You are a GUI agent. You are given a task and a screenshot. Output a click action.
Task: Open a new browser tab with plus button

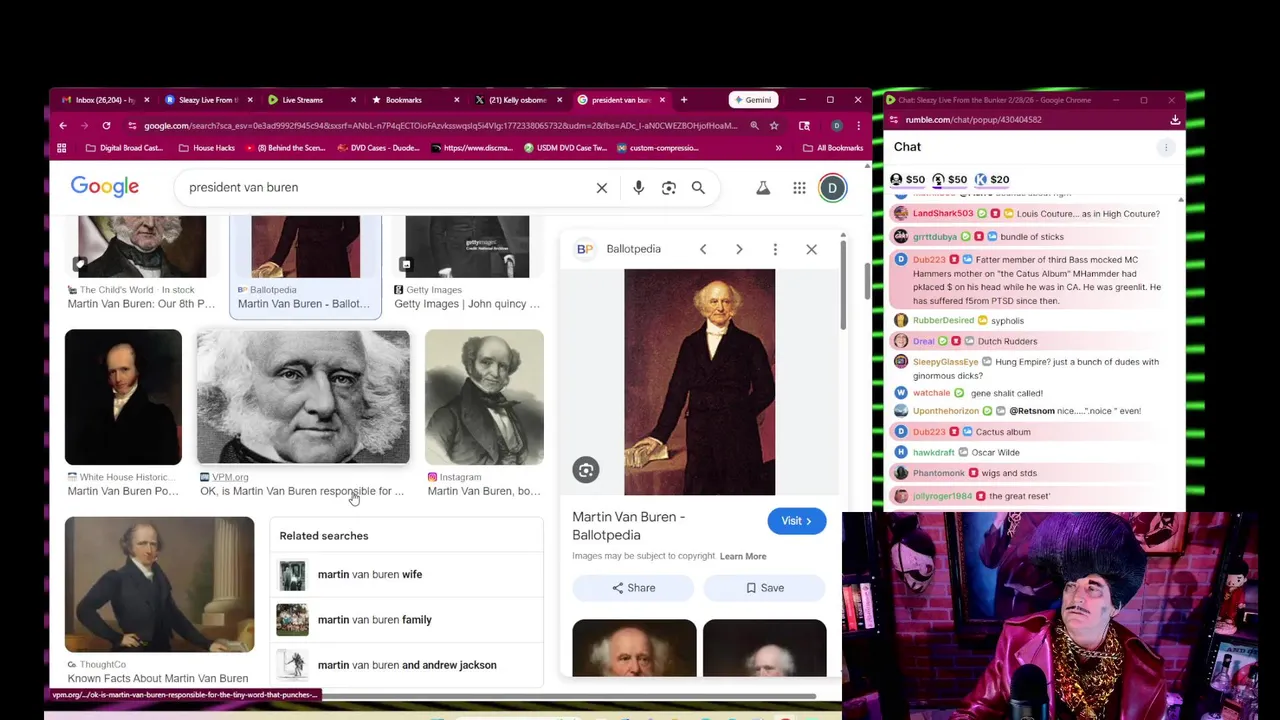[x=684, y=100]
